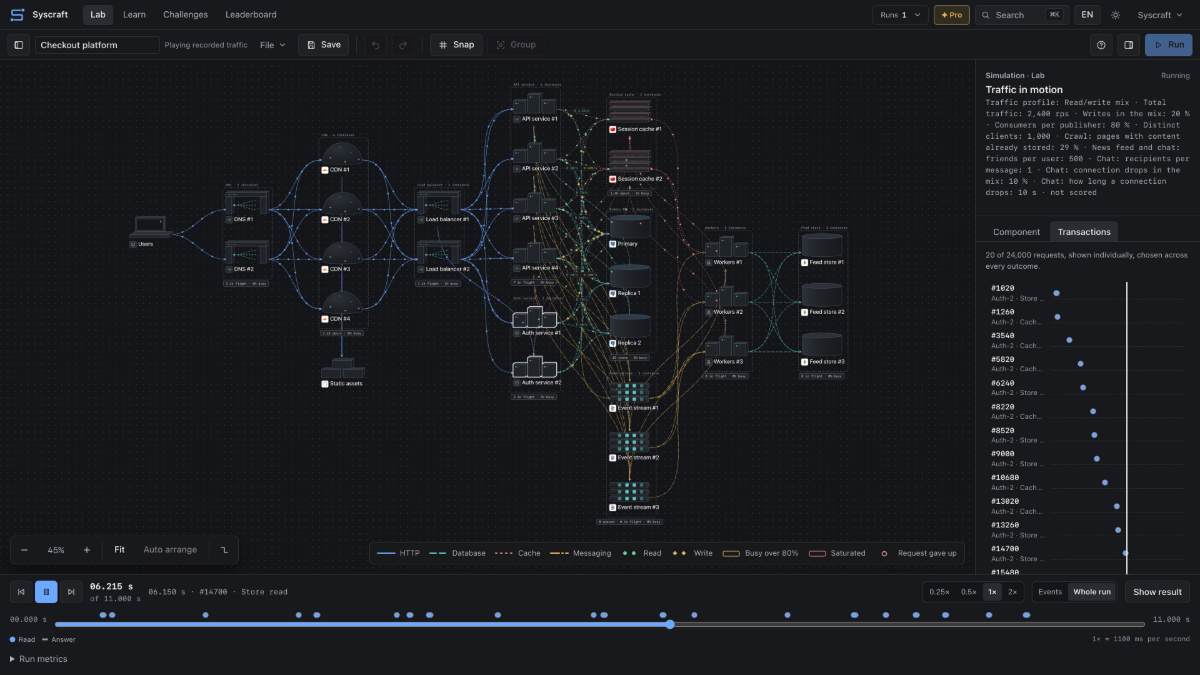The height and width of the screenshot is (675, 1200).
Task: Switch timeline view to Events
Action: click(1050, 592)
